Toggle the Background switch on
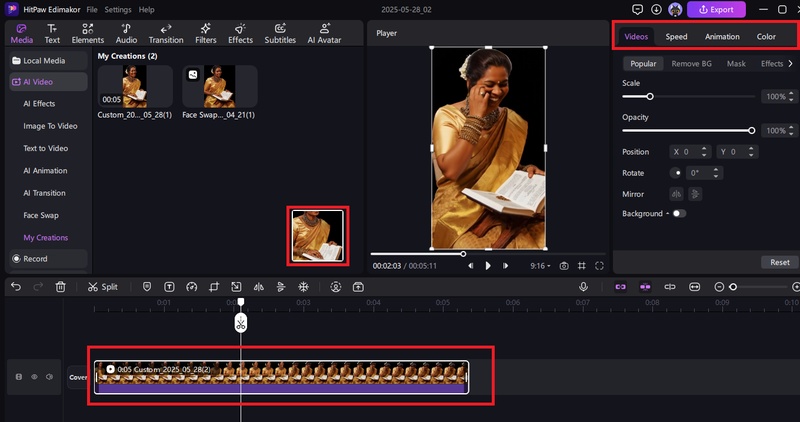The width and height of the screenshot is (800, 422). tap(679, 214)
